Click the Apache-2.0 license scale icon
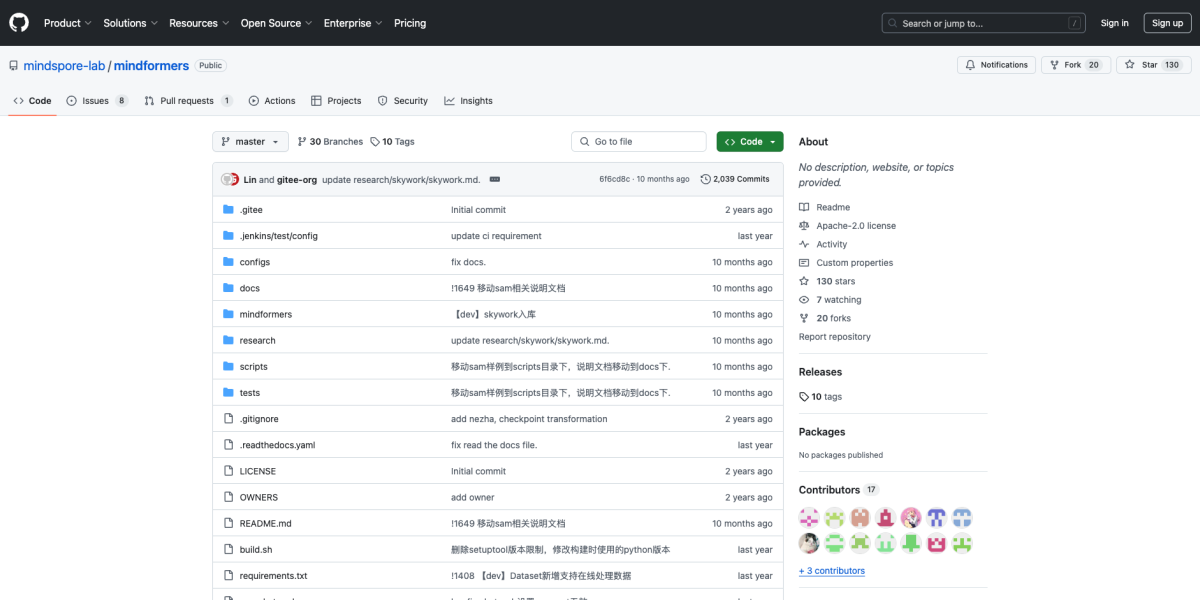Viewport: 1200px width, 600px height. coord(803,225)
